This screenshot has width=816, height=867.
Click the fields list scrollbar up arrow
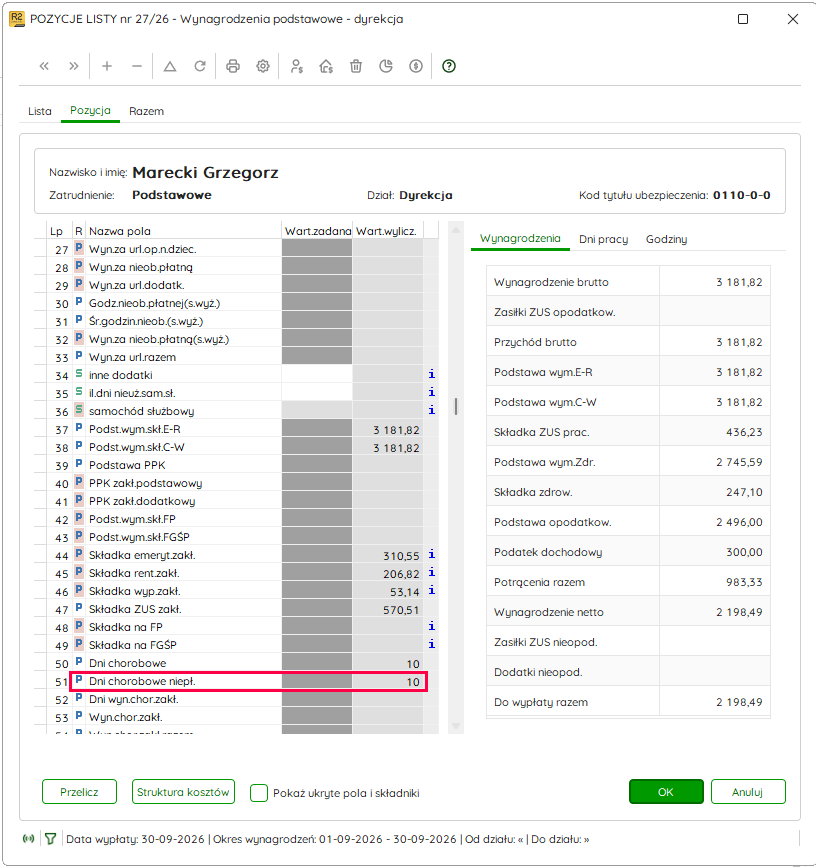point(456,230)
